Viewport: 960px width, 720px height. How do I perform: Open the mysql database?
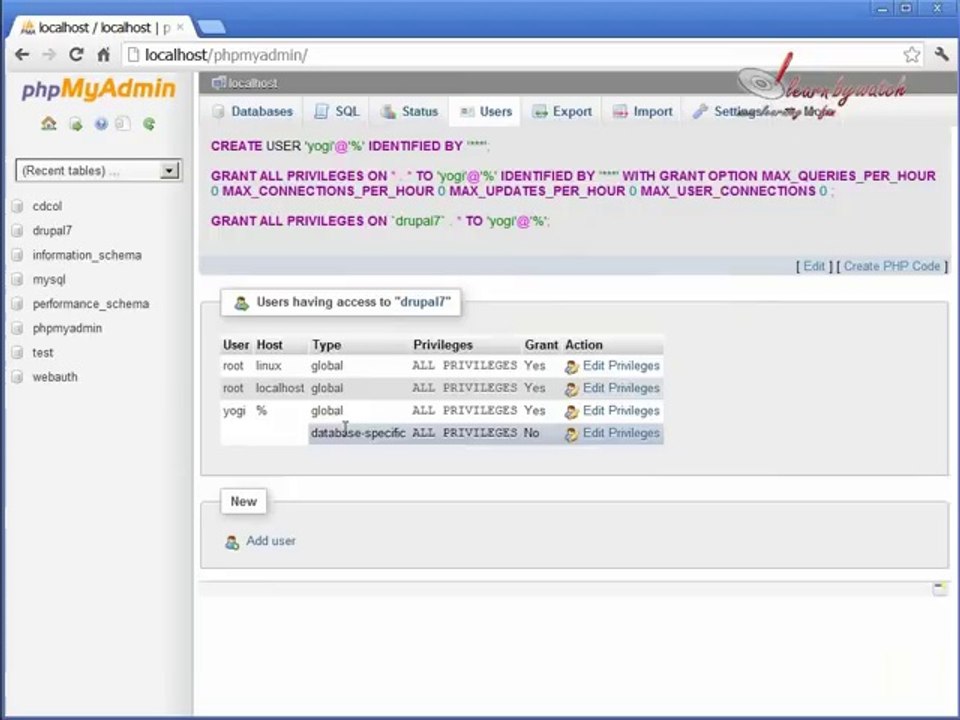click(x=49, y=280)
